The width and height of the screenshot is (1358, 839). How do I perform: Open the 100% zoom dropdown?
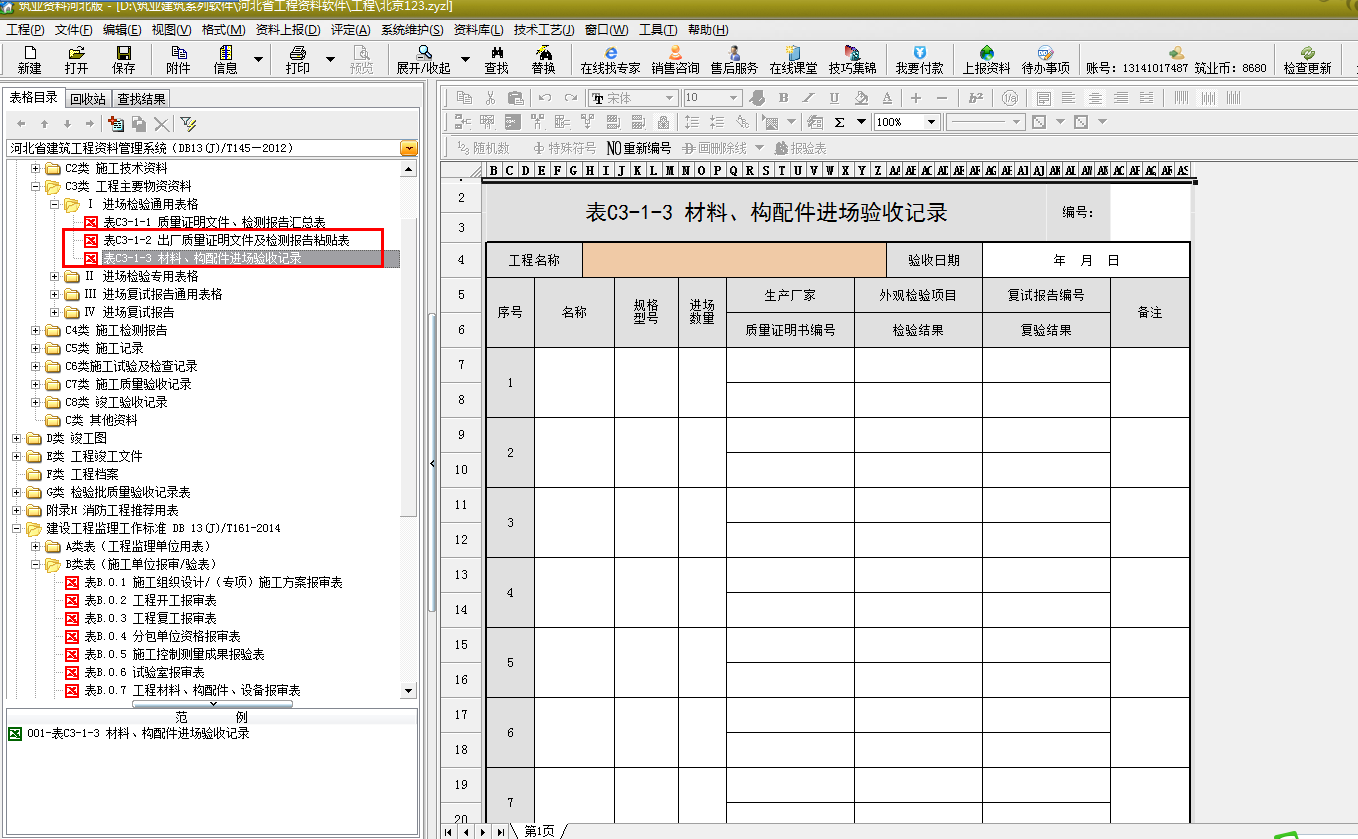931,122
